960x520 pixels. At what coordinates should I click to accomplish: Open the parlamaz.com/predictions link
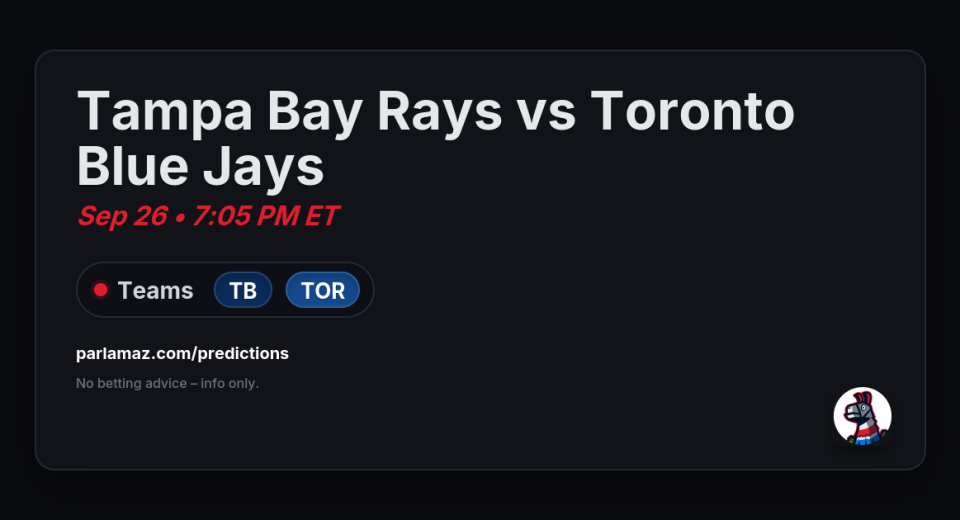(182, 353)
